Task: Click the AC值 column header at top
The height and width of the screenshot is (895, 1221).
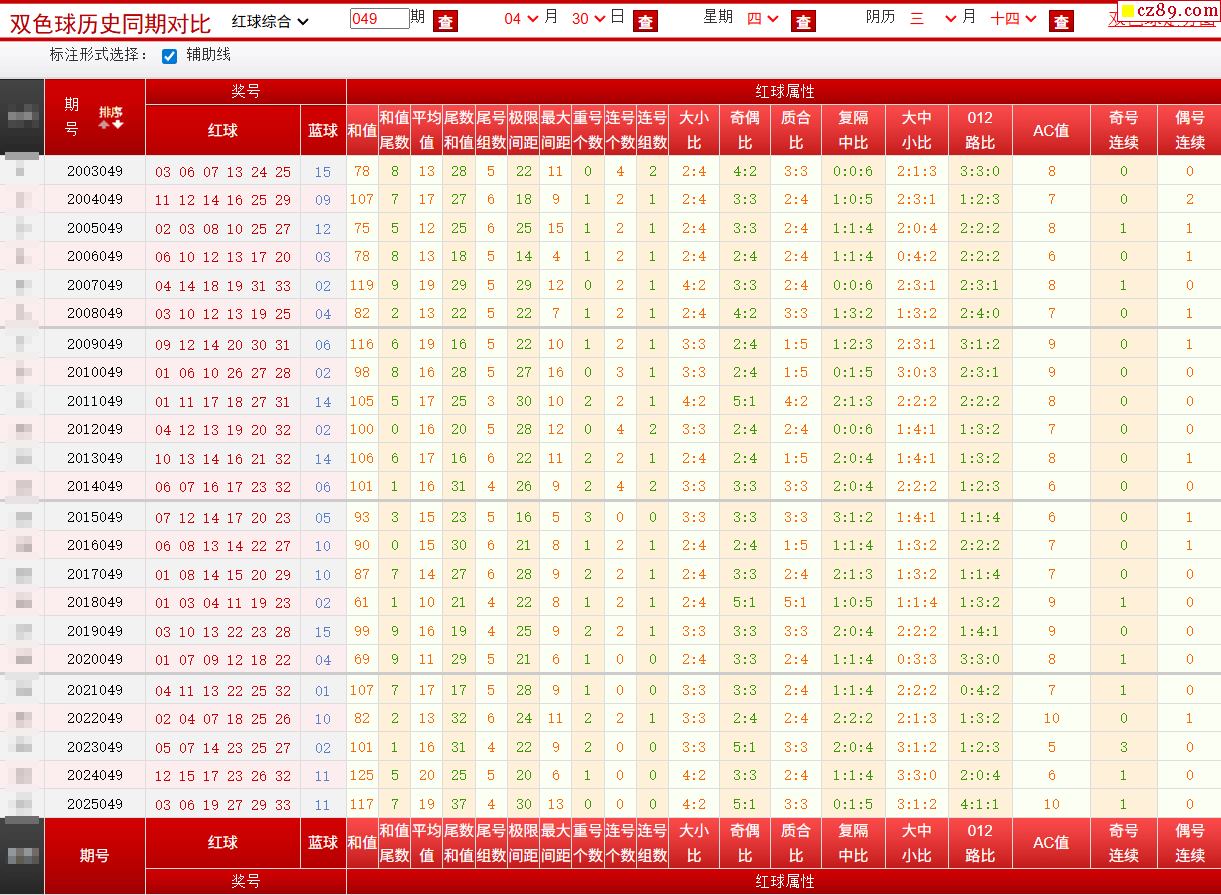Action: click(x=1051, y=130)
